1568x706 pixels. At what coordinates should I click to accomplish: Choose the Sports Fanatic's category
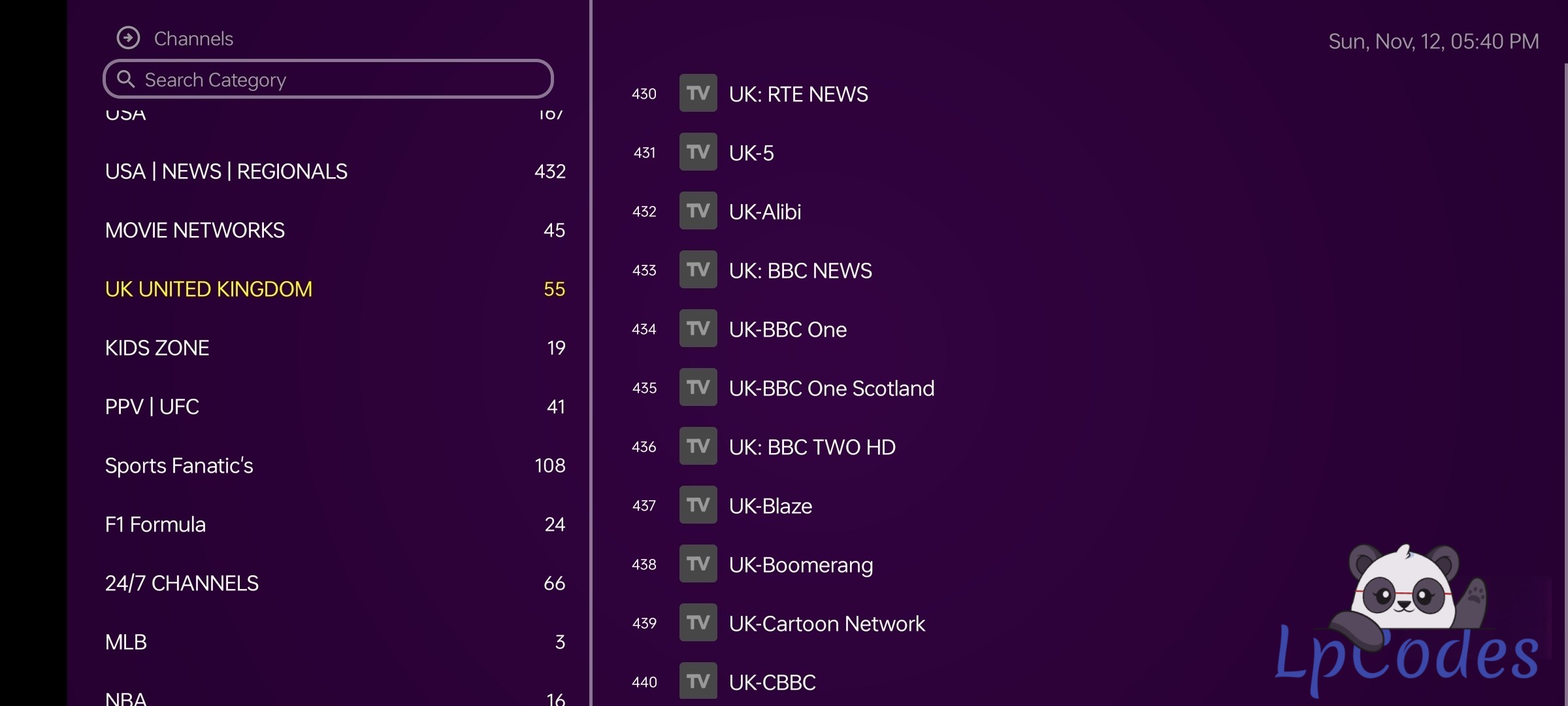(x=178, y=465)
